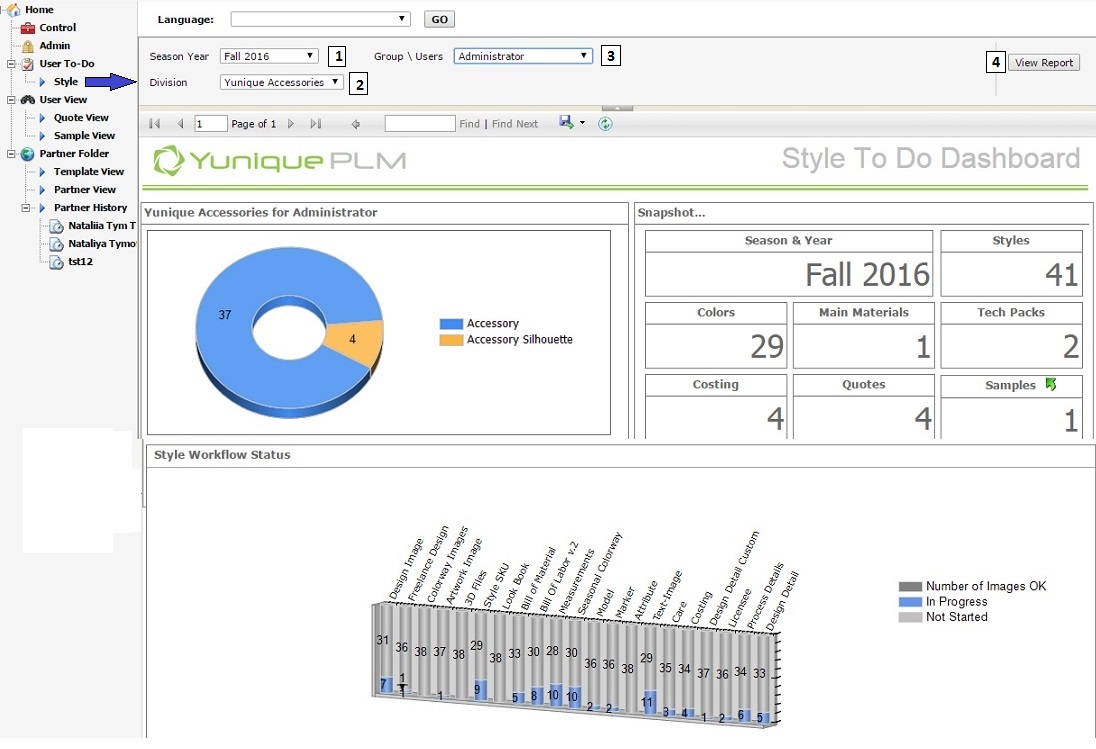Open Sample View in the tree
1096x749 pixels.
pyautogui.click(x=84, y=136)
